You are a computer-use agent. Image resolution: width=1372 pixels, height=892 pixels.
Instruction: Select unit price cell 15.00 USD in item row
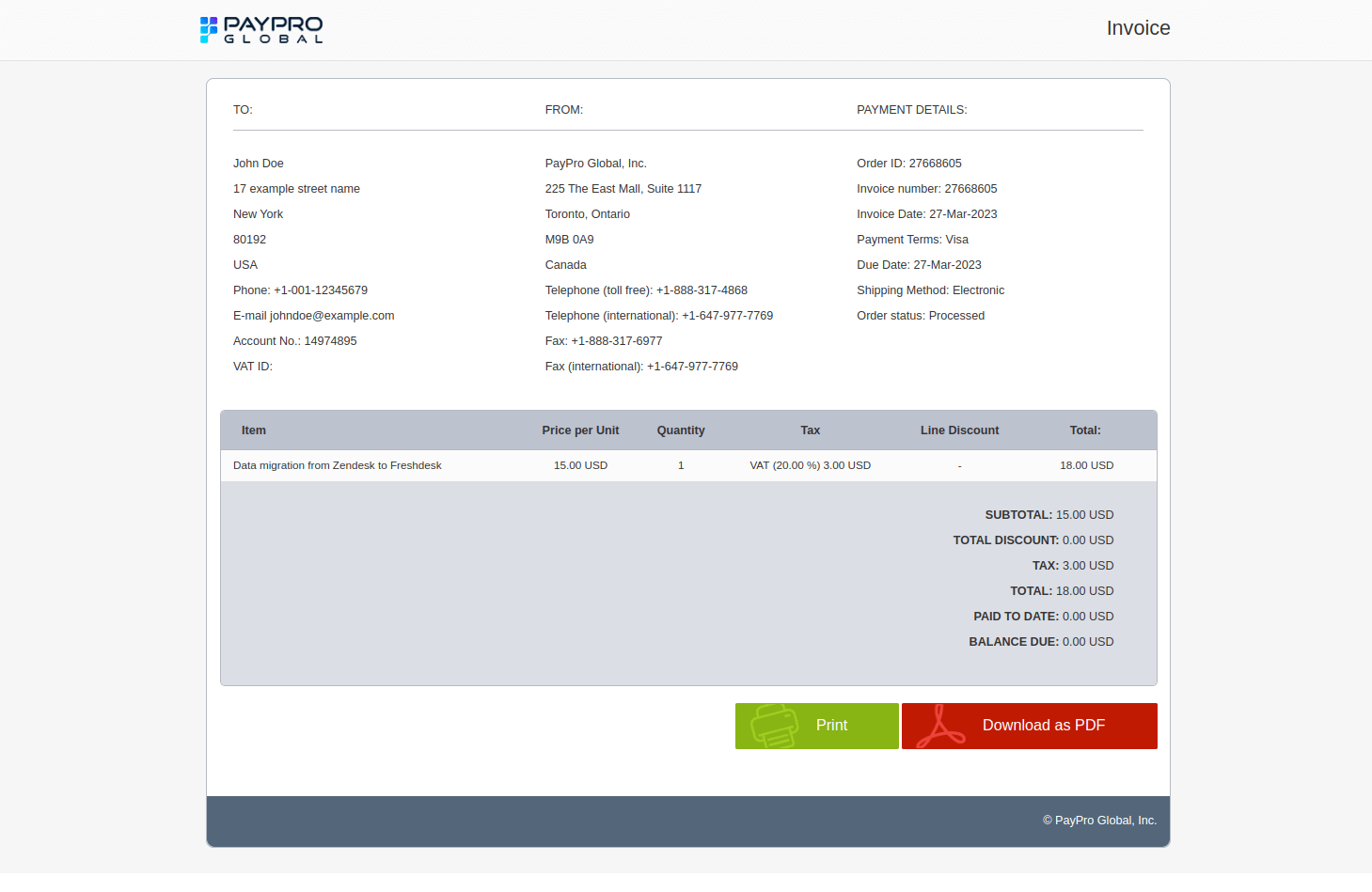click(580, 465)
